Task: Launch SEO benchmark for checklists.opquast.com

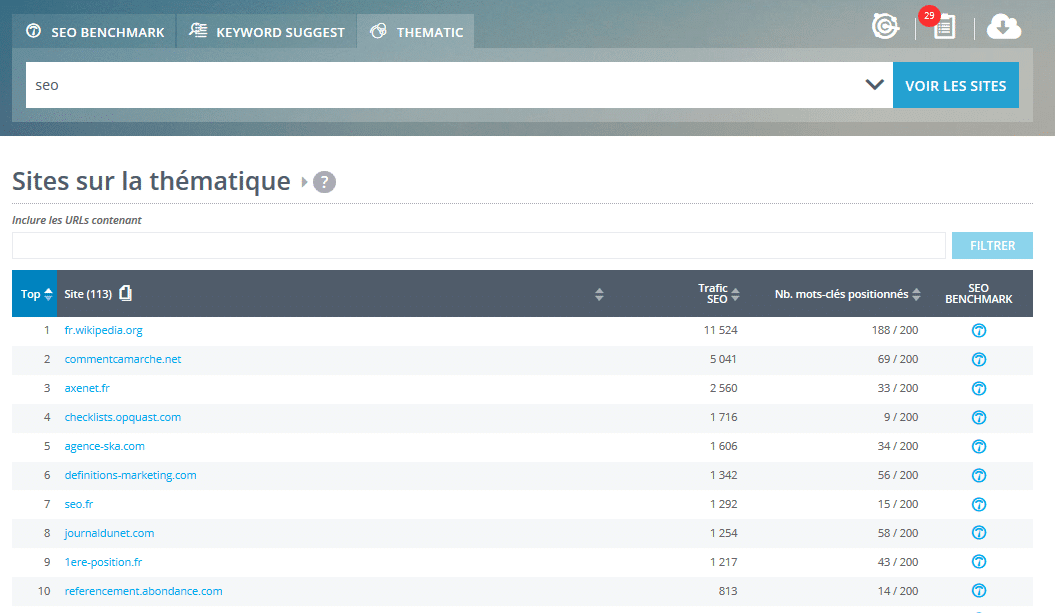Action: 978,417
